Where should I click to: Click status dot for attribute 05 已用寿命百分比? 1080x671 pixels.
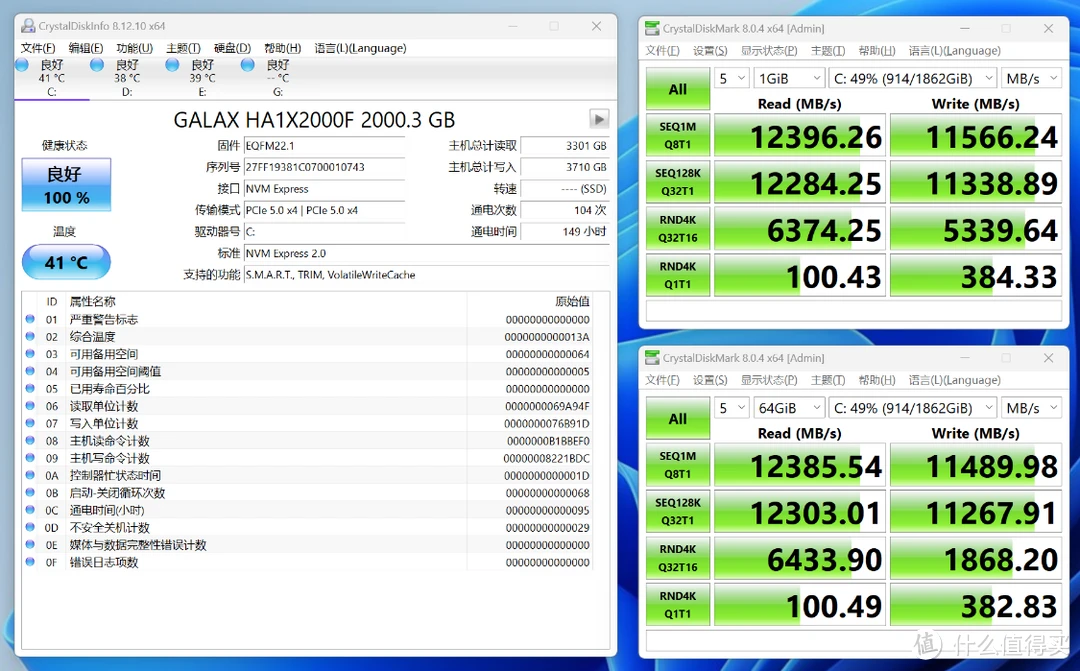click(x=30, y=389)
